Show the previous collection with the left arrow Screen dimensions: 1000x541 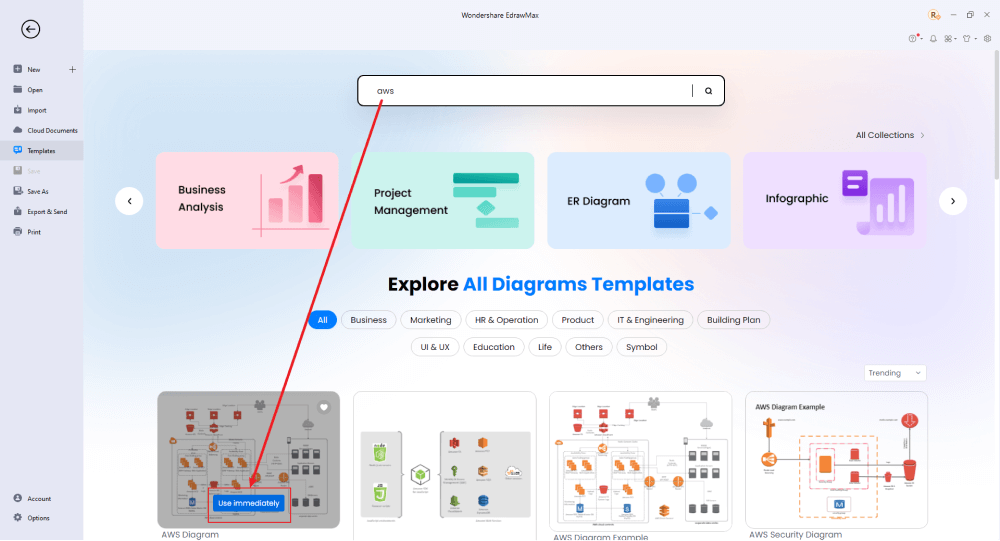[x=129, y=201]
